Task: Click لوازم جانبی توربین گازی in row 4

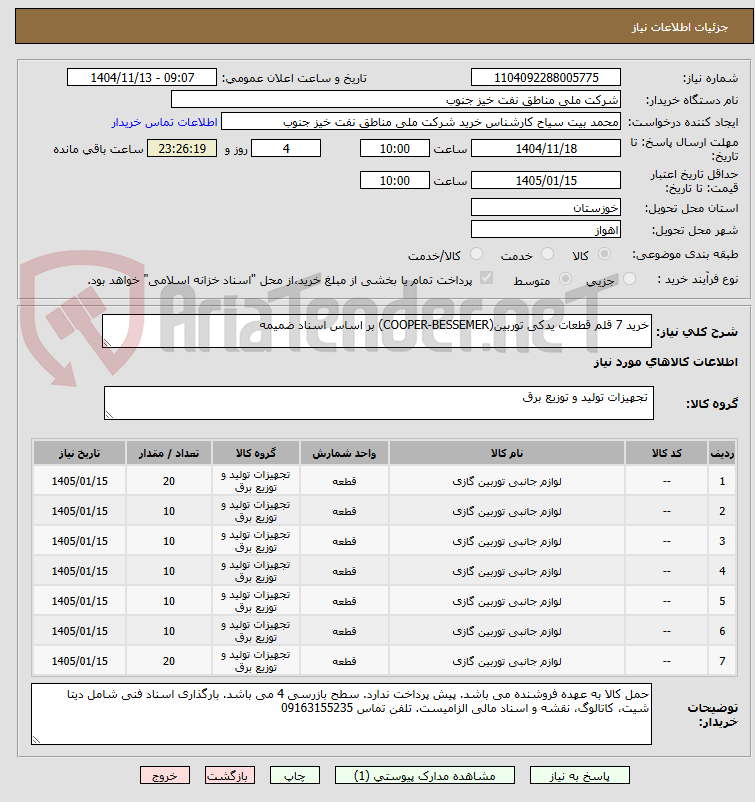Action: (x=507, y=571)
